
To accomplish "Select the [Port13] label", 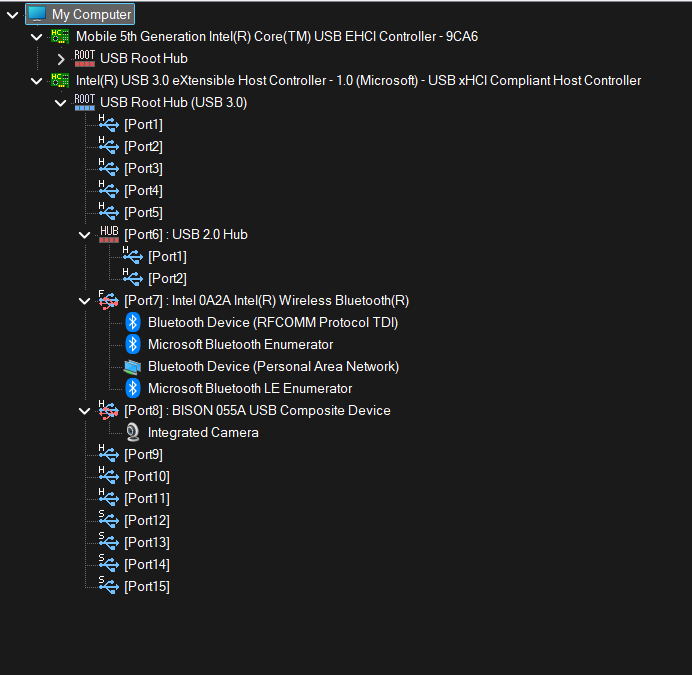I will click(x=147, y=543).
